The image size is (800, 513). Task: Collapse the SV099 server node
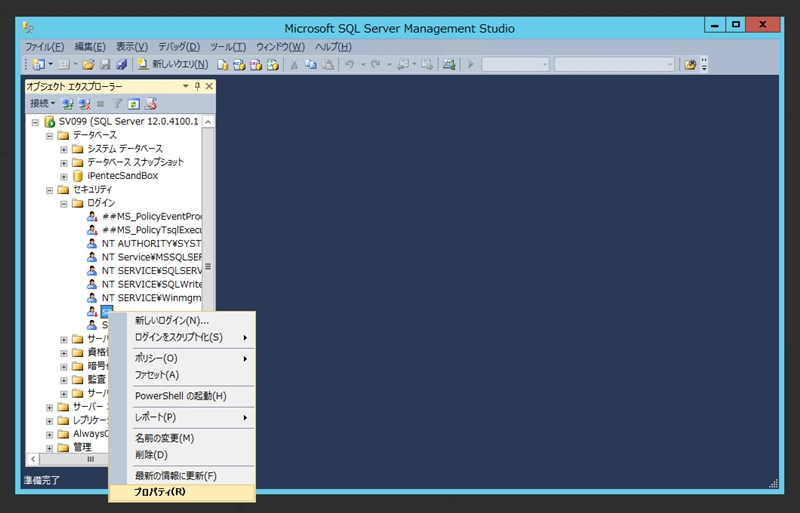point(35,122)
